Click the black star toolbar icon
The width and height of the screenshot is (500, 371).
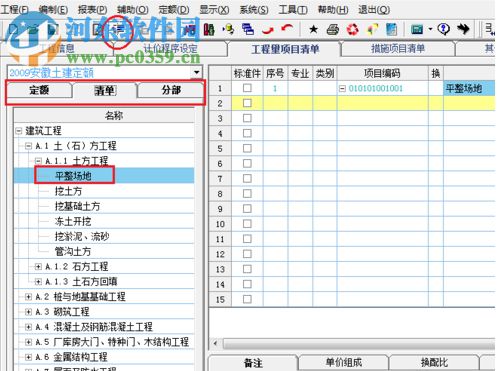pos(313,30)
